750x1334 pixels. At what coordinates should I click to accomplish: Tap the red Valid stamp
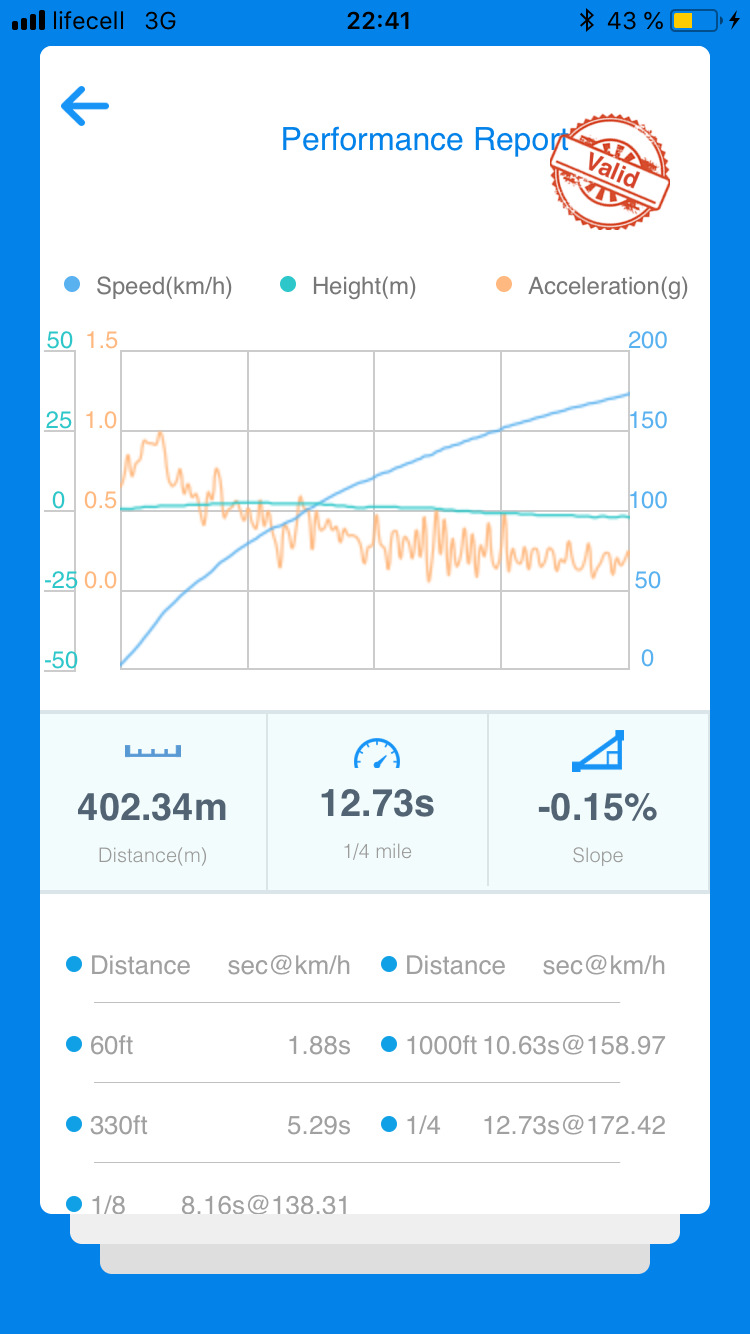(610, 172)
